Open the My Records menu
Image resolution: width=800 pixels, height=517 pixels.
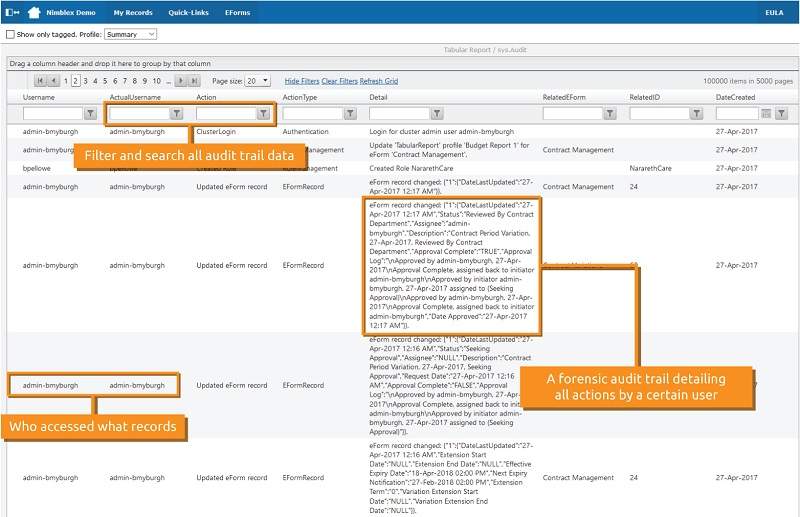133,12
